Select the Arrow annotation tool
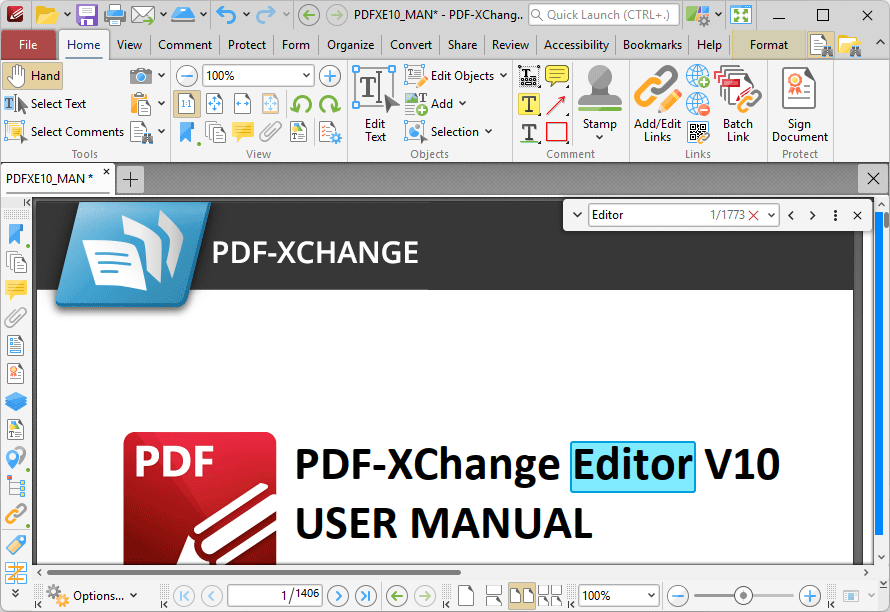Viewport: 890px width, 612px height. point(557,104)
